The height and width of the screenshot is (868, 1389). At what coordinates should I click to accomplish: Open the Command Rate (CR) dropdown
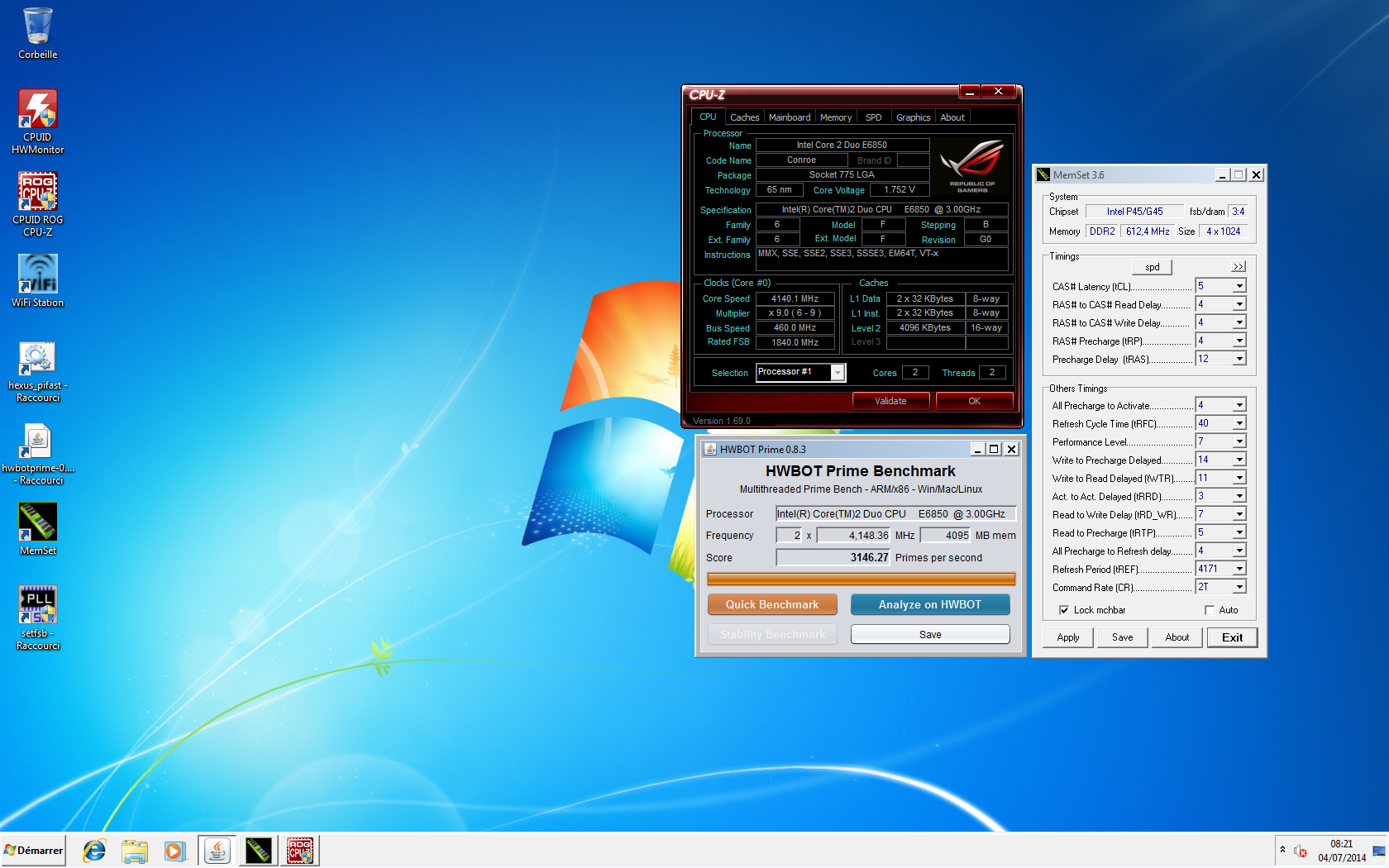[x=1239, y=587]
